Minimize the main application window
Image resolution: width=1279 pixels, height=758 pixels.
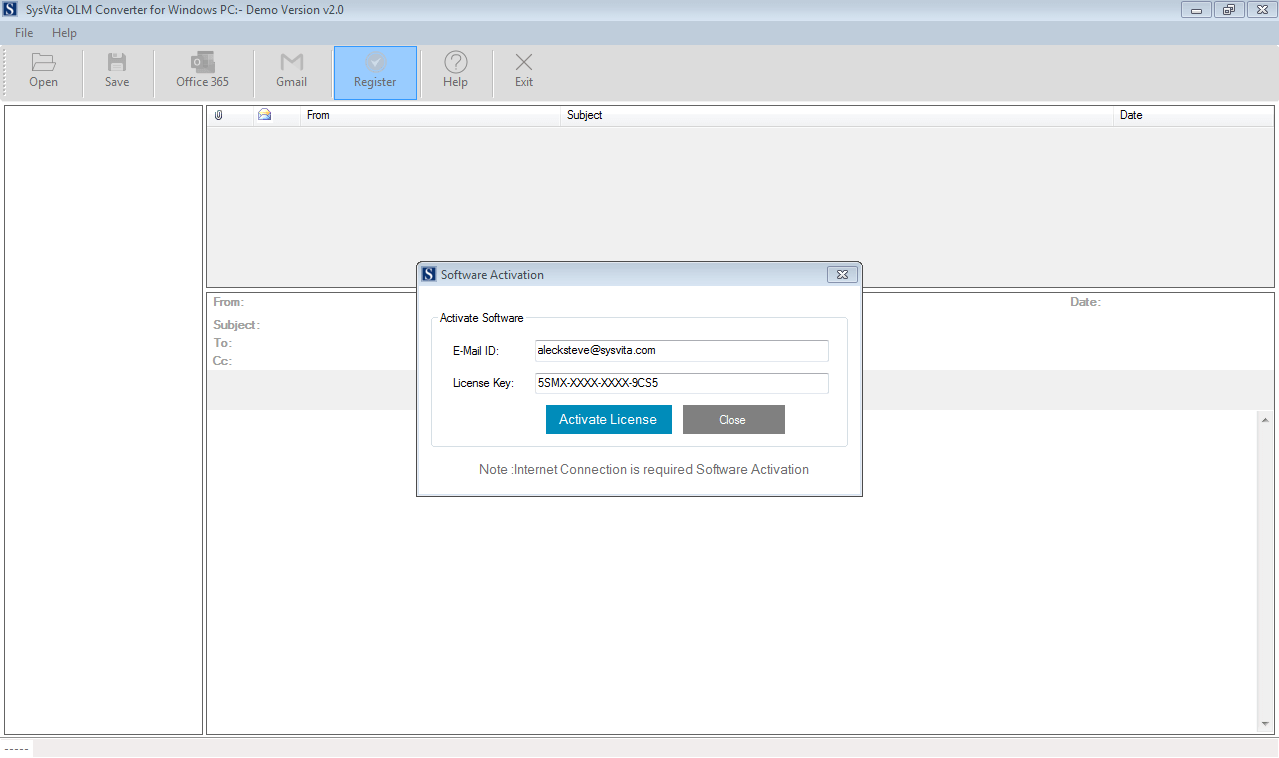(1195, 10)
